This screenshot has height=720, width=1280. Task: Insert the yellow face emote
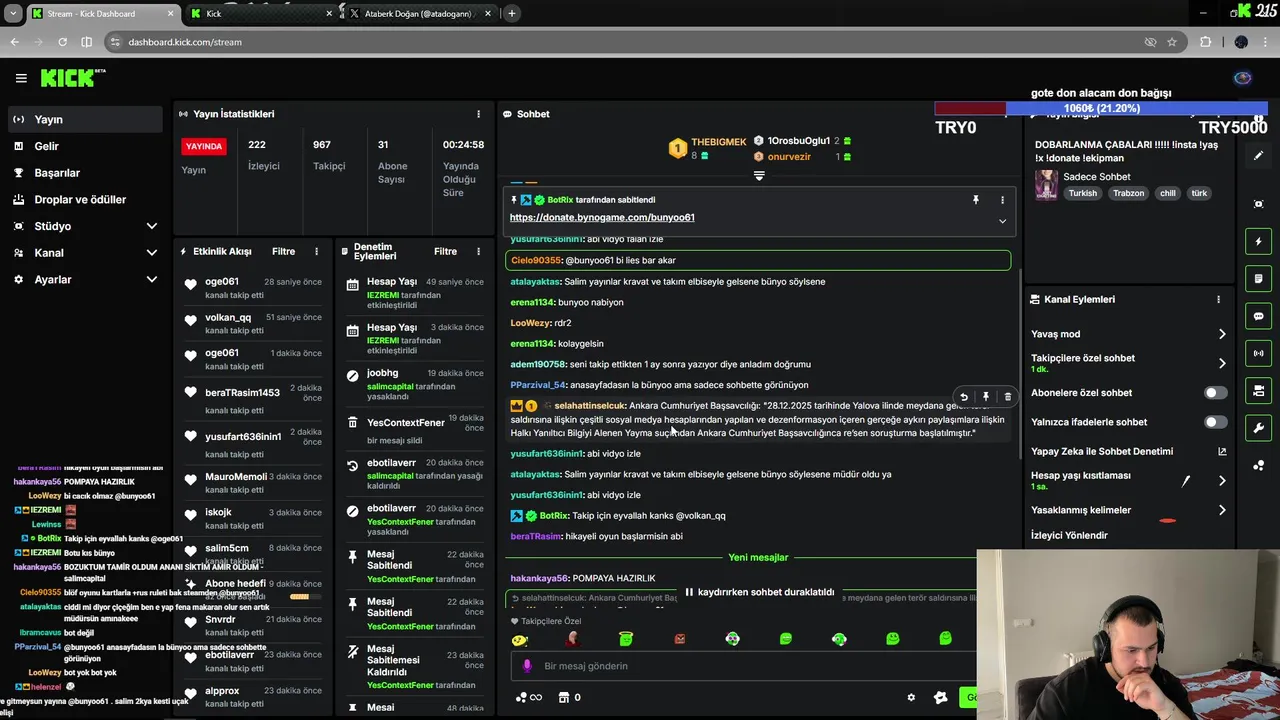[519, 639]
